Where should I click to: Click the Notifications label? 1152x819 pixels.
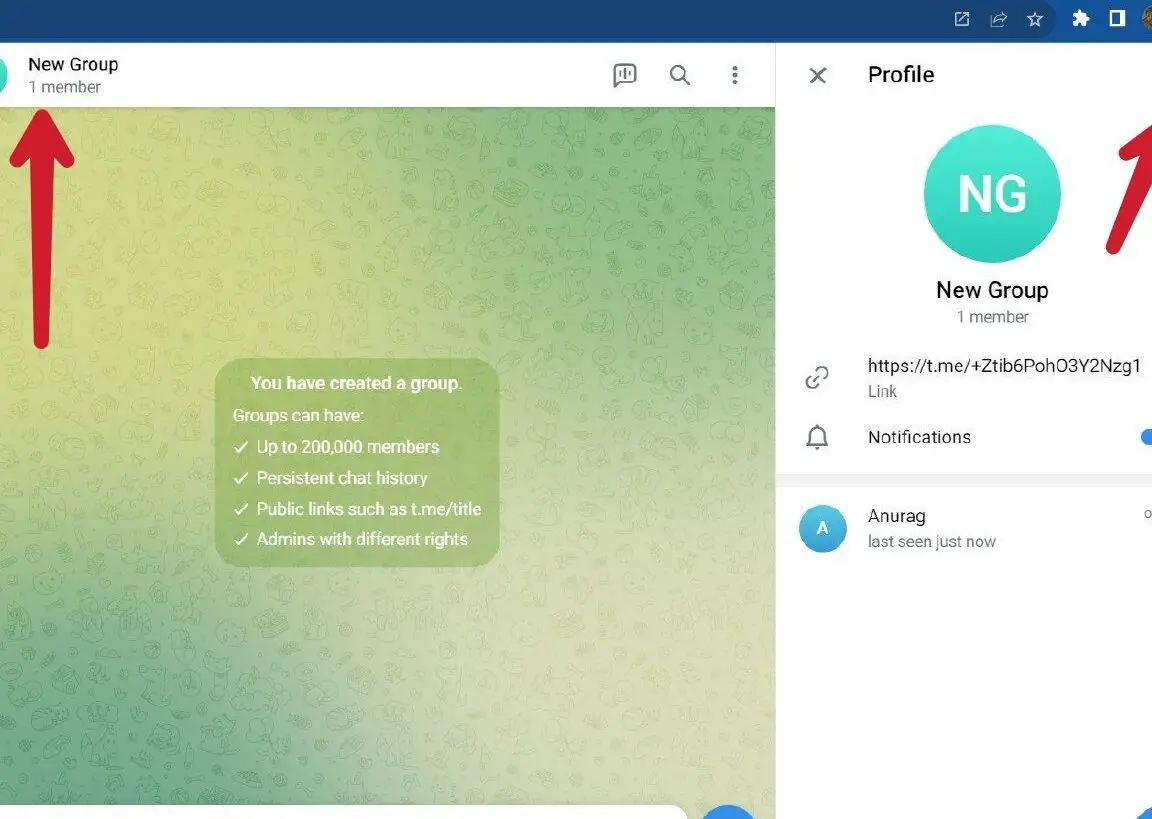[919, 437]
